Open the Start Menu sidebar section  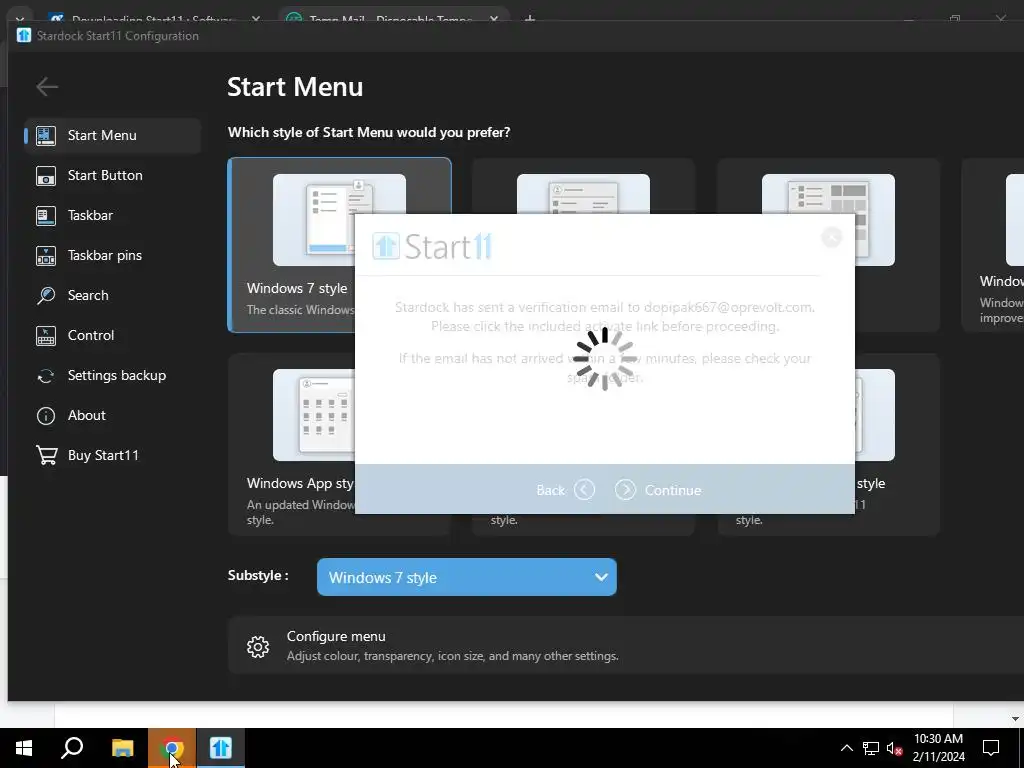pyautogui.click(x=112, y=135)
